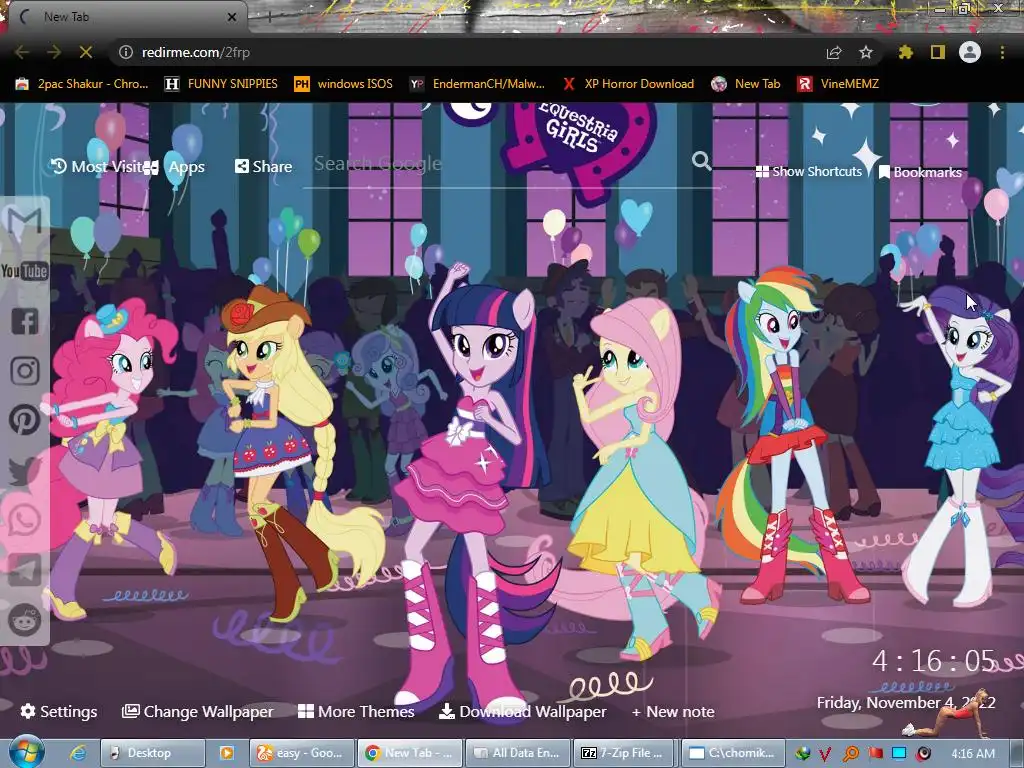The width and height of the screenshot is (1024, 768).
Task: Open Facebook from the sidebar
Action: point(25,321)
